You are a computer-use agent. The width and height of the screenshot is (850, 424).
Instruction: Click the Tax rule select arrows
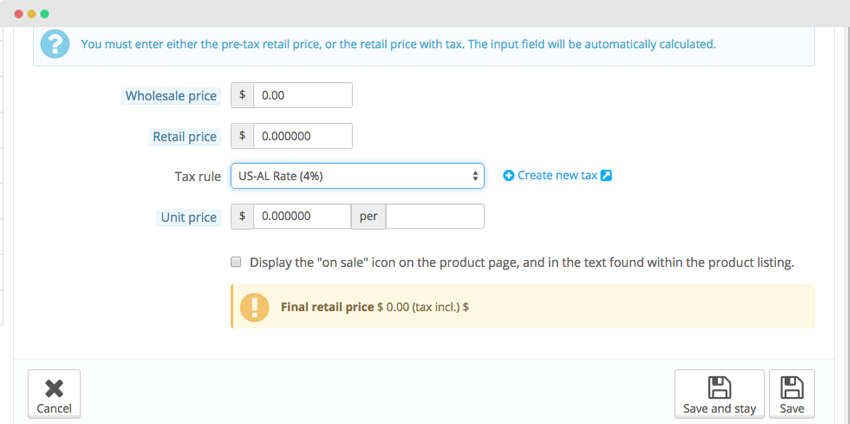pos(475,176)
